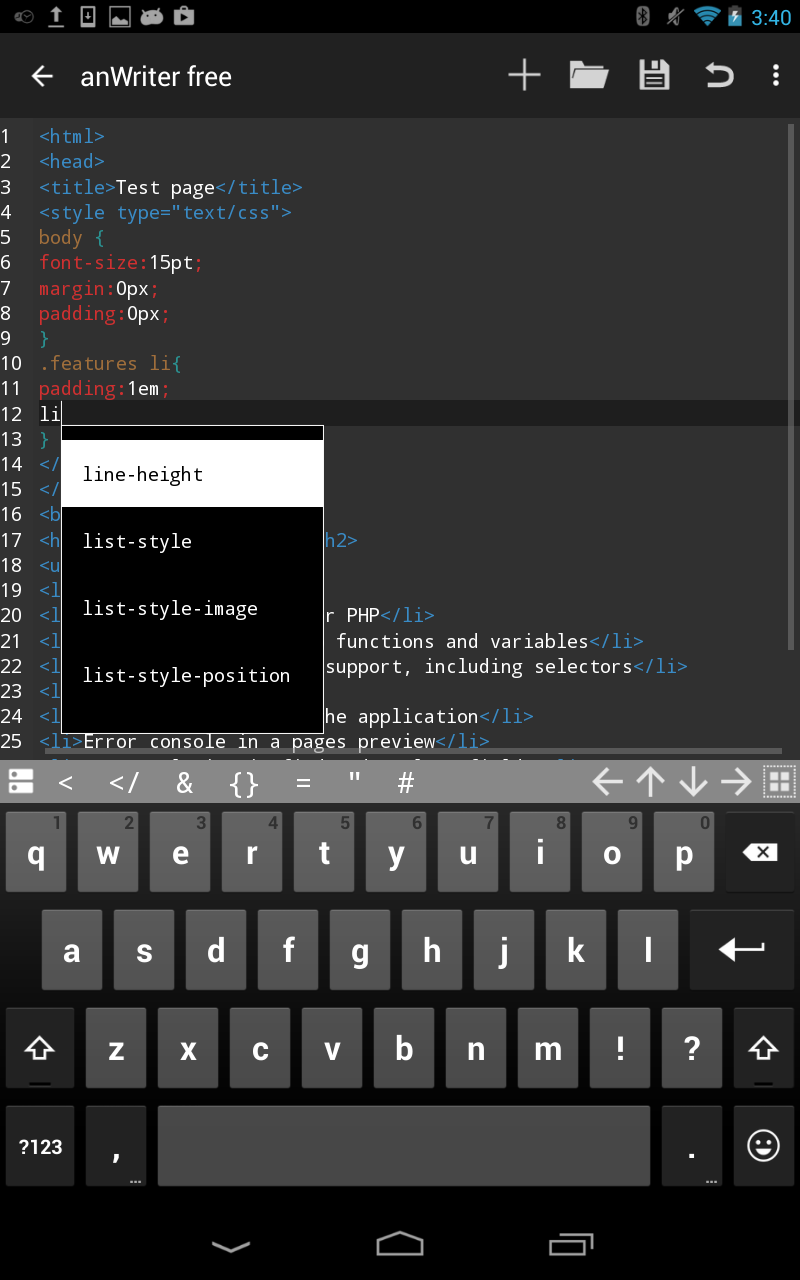Insert curly braces with {} shortcut
The width and height of the screenshot is (800, 1280).
click(x=244, y=782)
